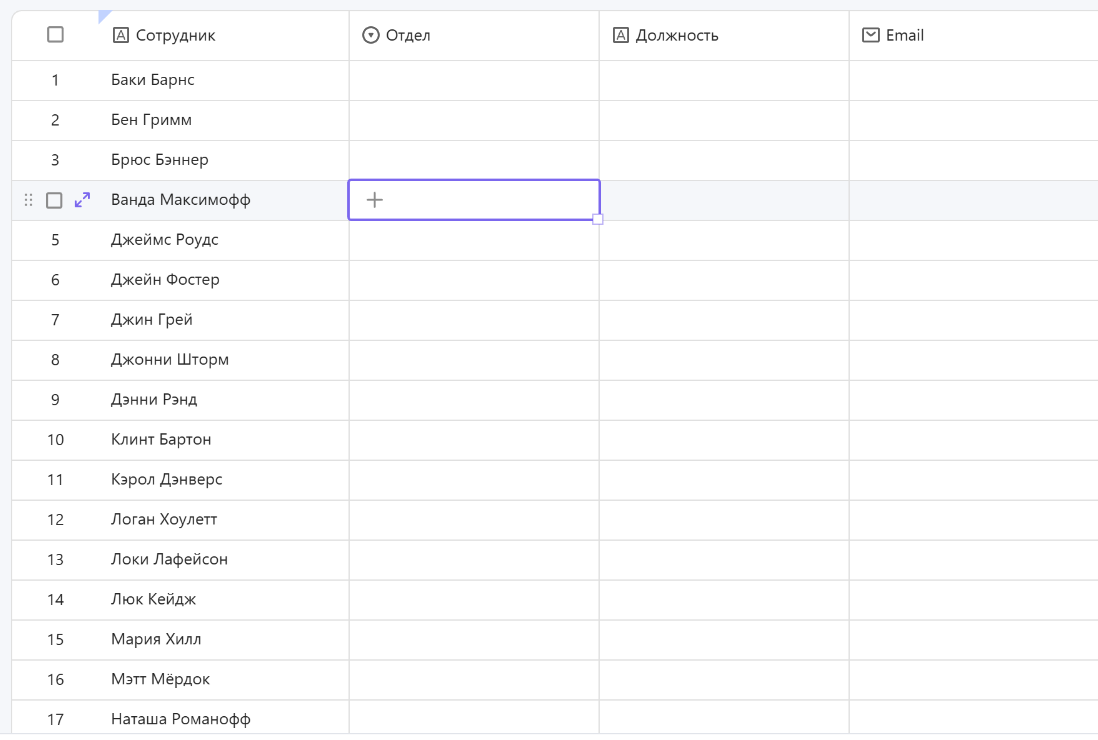1098x740 pixels.
Task: Select the cell Брюс Бэннер
Action: coord(224,160)
